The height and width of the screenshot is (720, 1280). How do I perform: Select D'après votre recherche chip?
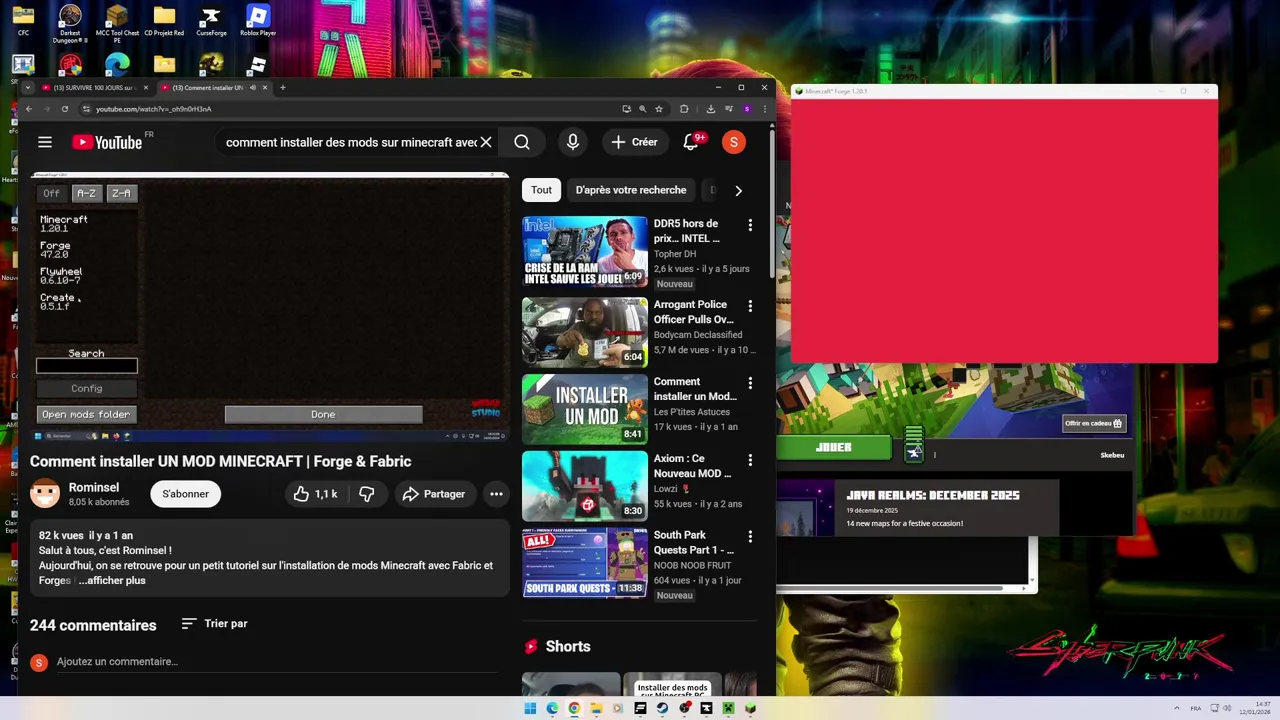point(631,190)
